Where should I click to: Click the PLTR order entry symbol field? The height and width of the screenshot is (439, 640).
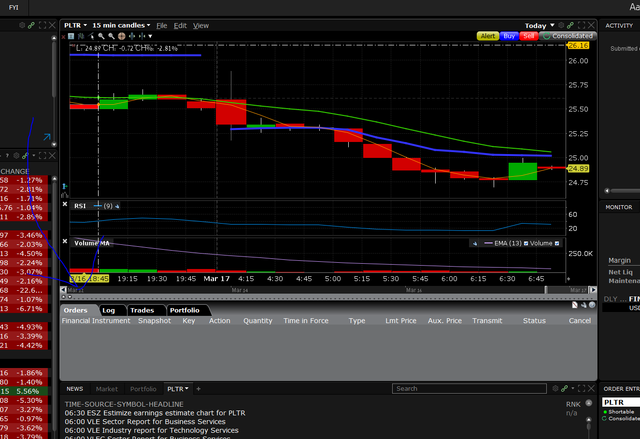[x=621, y=403]
